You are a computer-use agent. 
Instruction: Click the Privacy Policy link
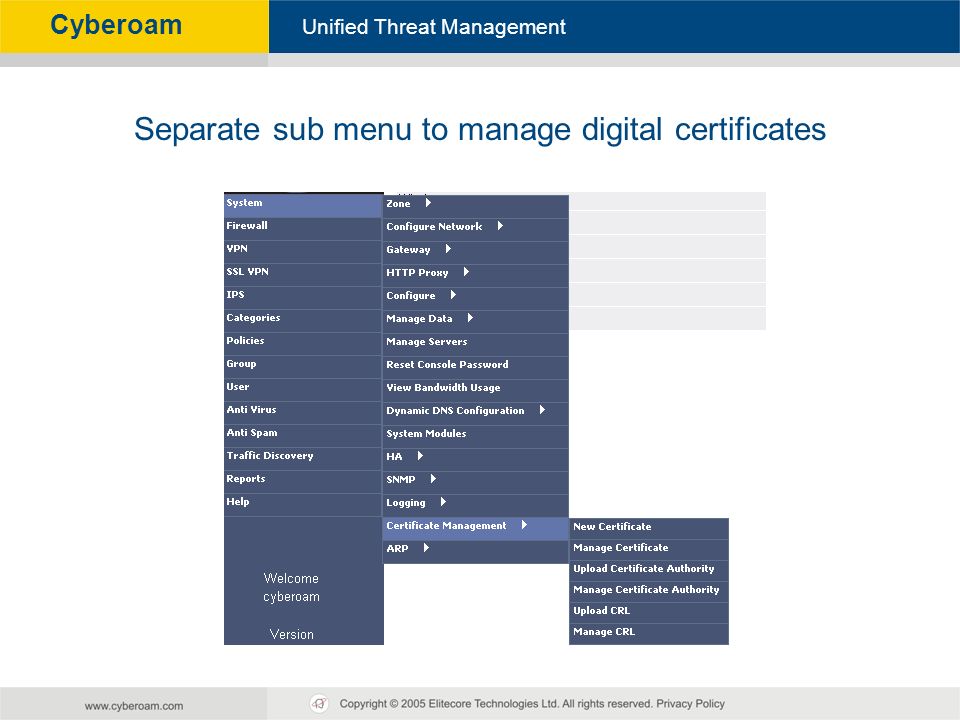691,704
